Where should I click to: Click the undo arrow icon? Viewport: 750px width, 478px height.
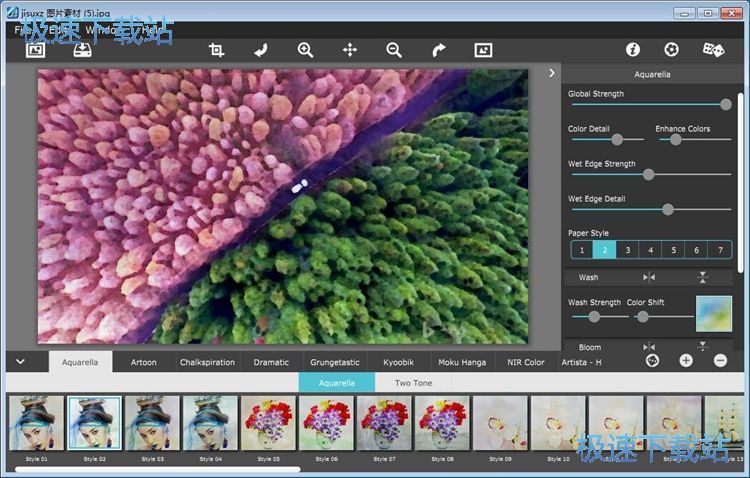point(261,50)
